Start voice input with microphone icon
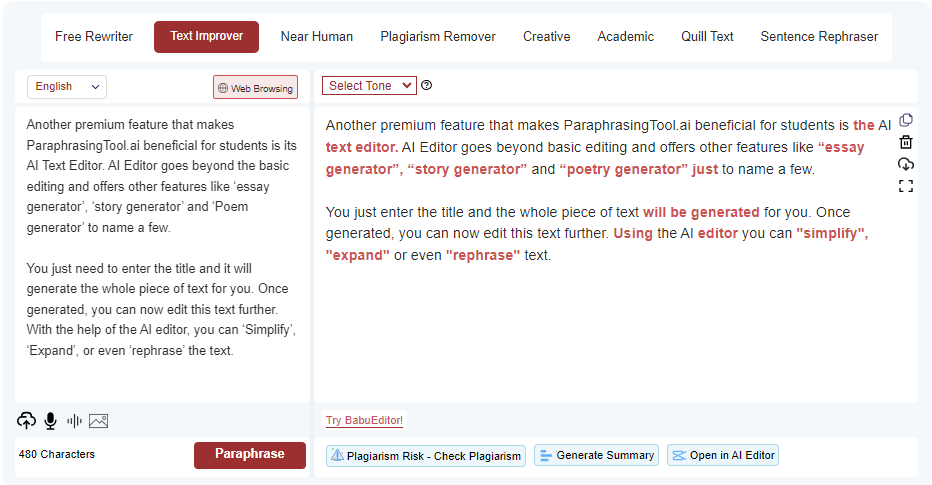 coord(51,421)
